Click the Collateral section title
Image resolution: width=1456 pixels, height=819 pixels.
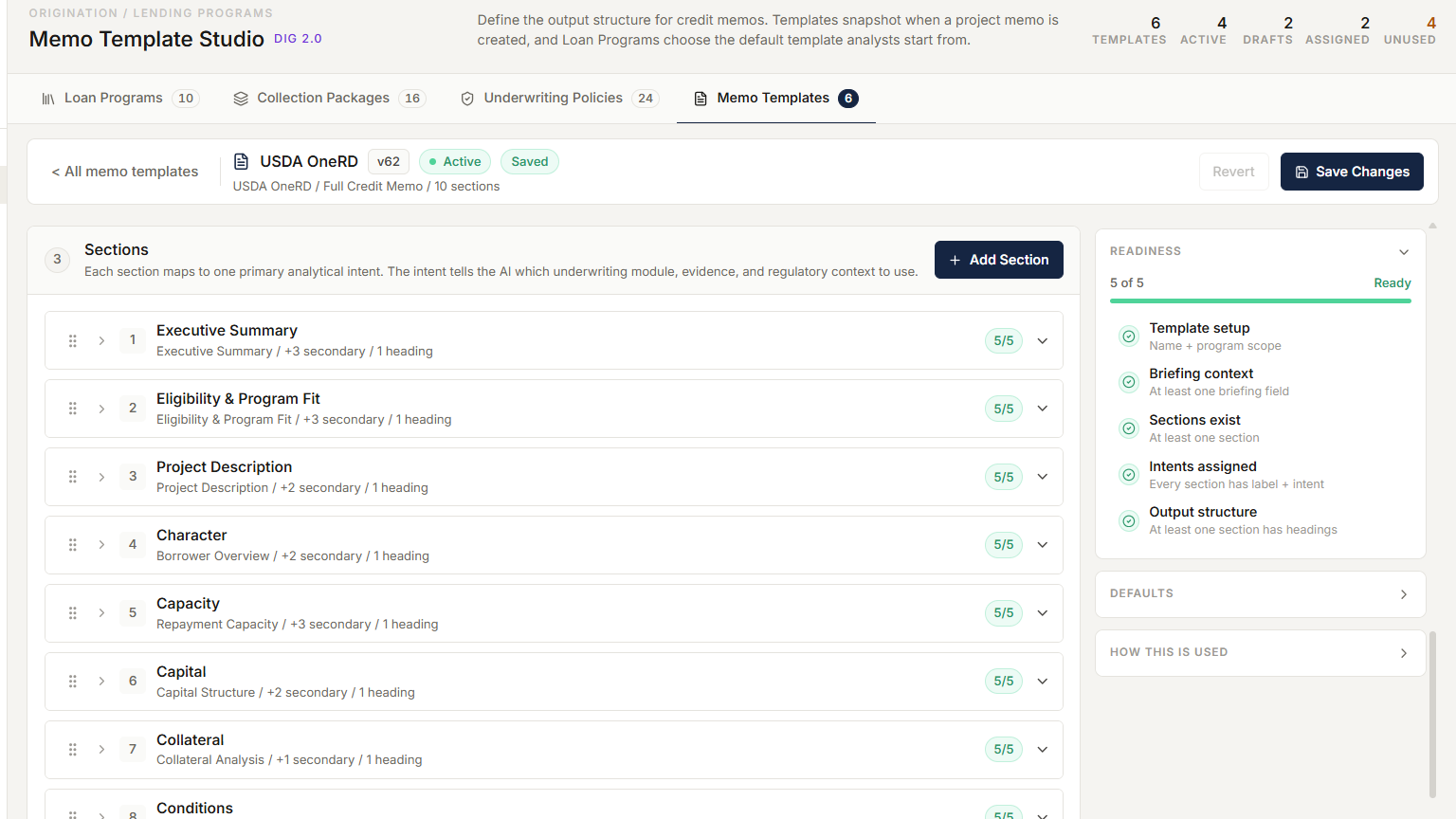tap(190, 739)
